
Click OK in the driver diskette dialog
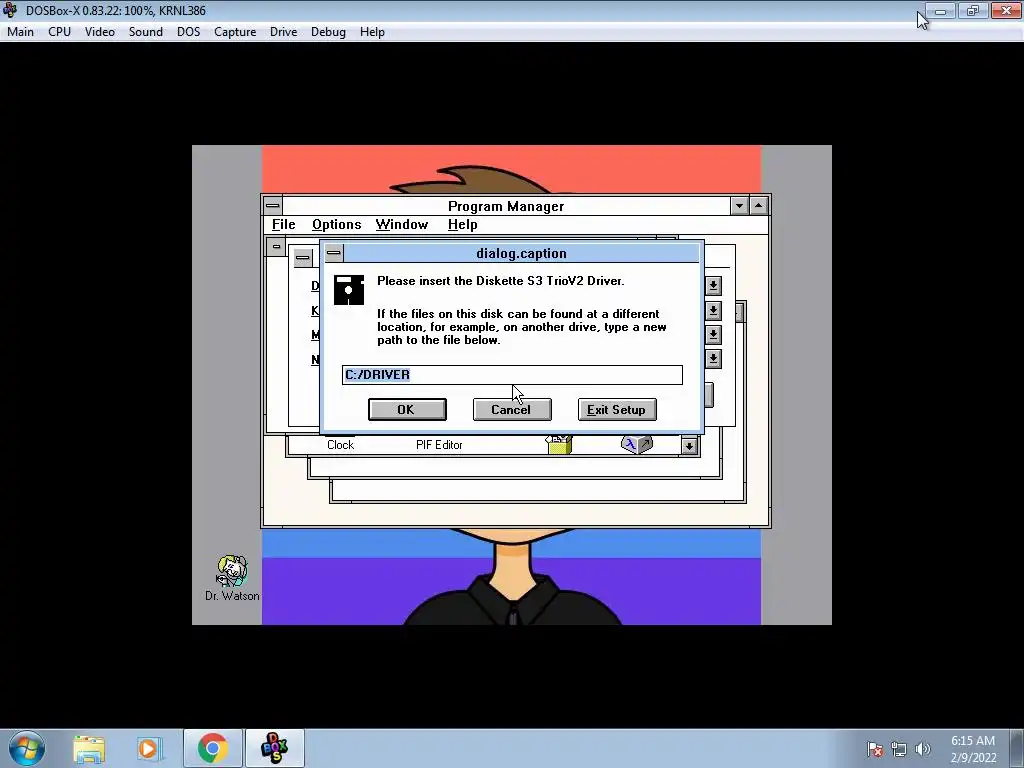tap(407, 409)
